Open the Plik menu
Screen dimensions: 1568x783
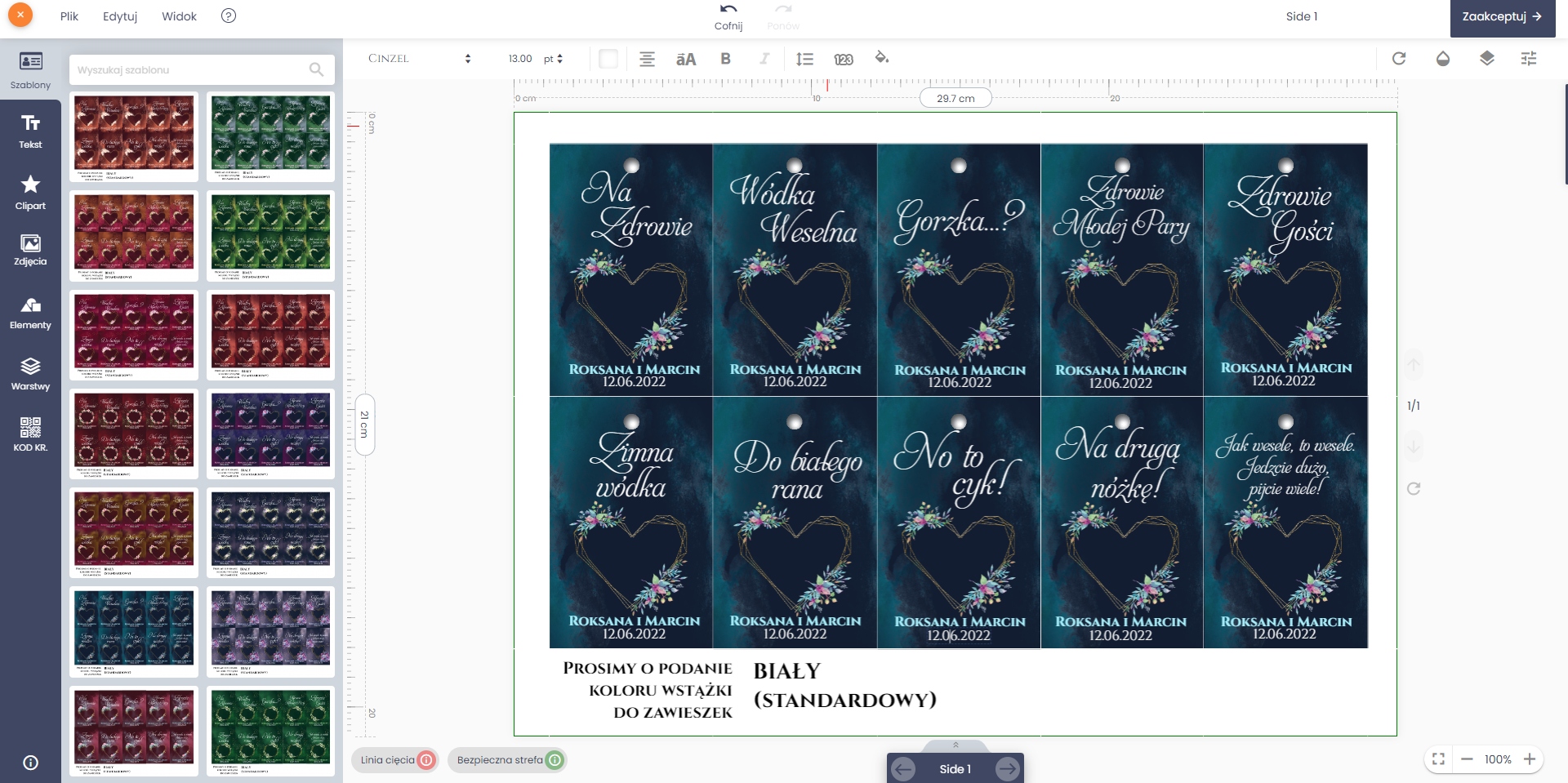(x=69, y=16)
